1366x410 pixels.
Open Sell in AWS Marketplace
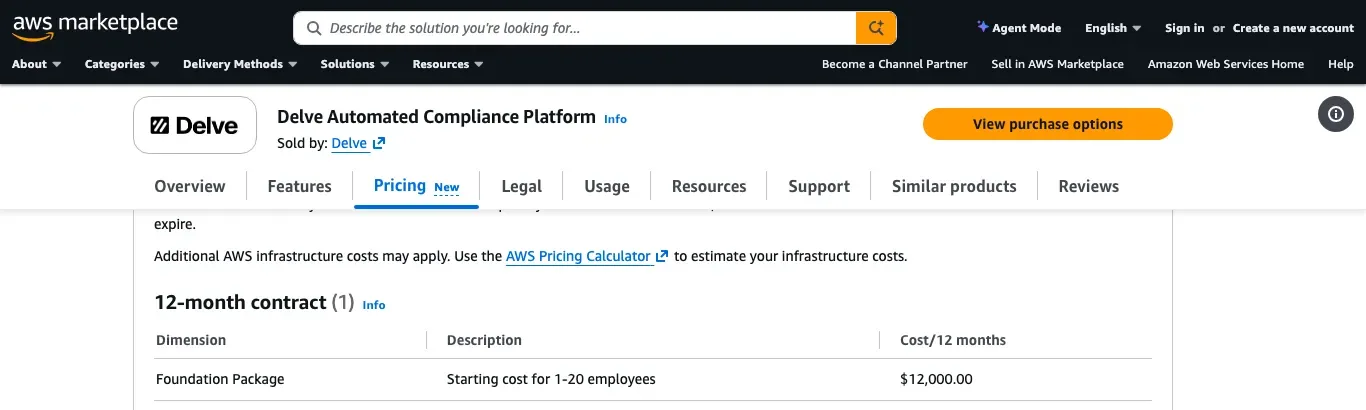pos(1057,64)
